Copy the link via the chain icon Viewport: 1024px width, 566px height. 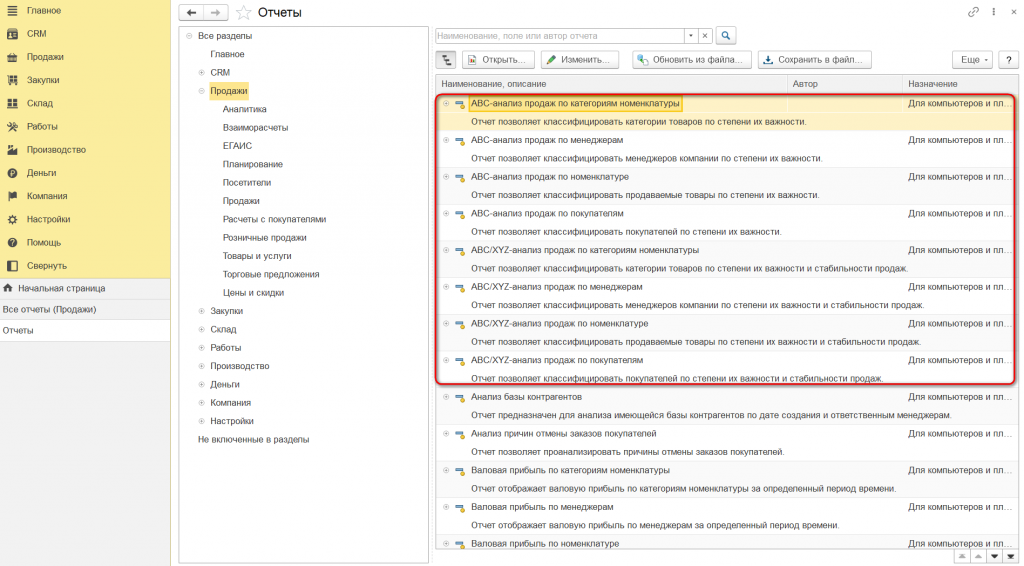pyautogui.click(x=973, y=12)
